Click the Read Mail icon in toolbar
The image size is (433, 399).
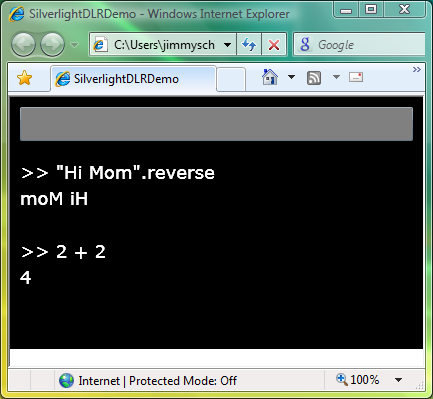pos(356,77)
